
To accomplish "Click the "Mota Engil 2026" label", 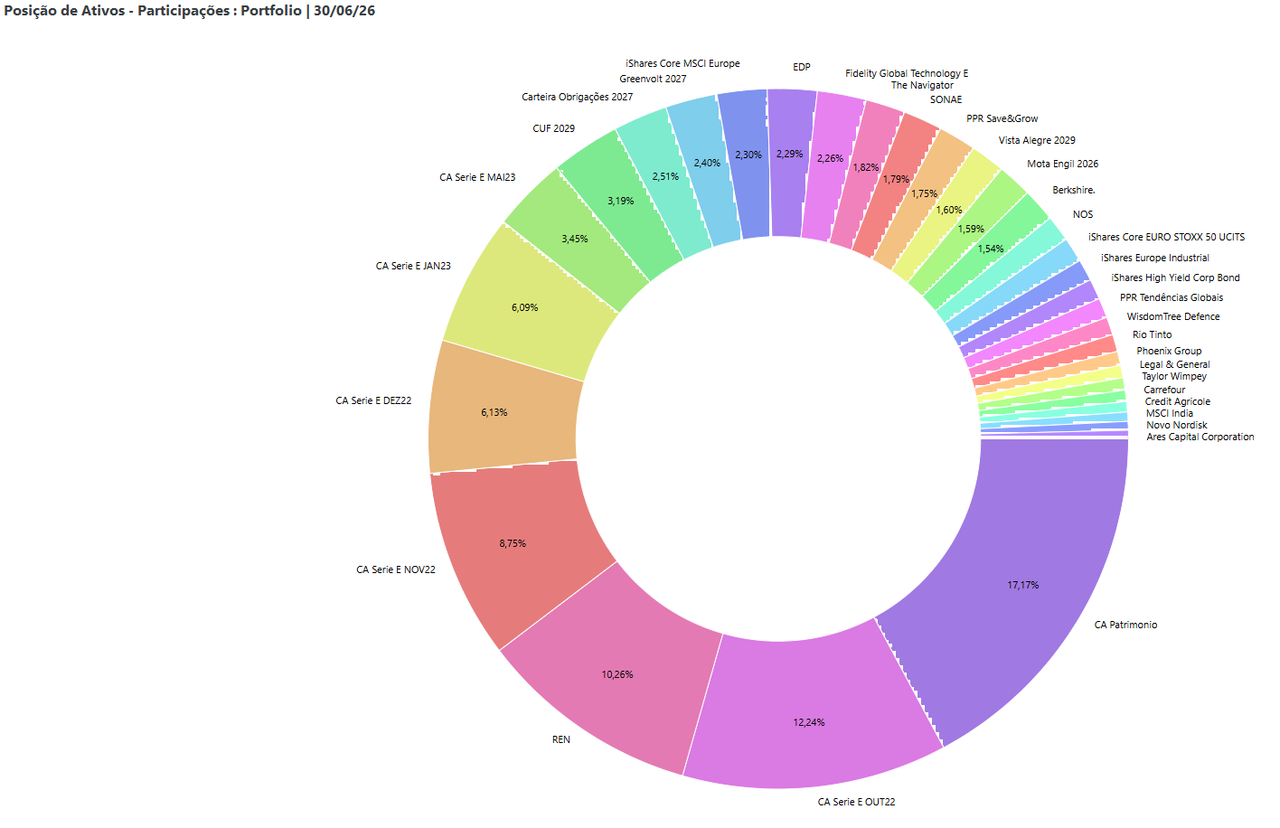I will [1063, 164].
